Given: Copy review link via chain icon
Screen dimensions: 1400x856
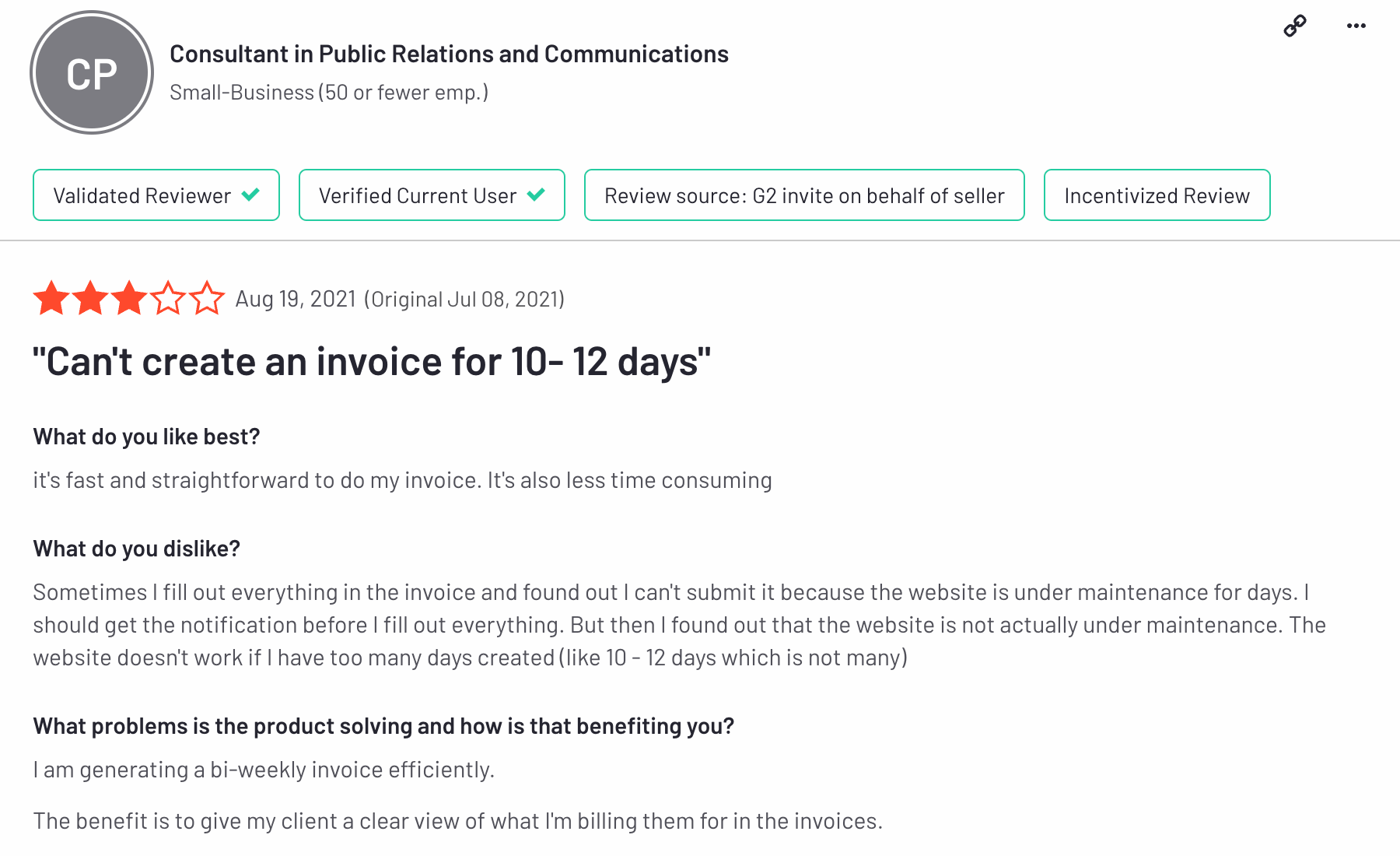Looking at the screenshot, I should tap(1295, 26).
